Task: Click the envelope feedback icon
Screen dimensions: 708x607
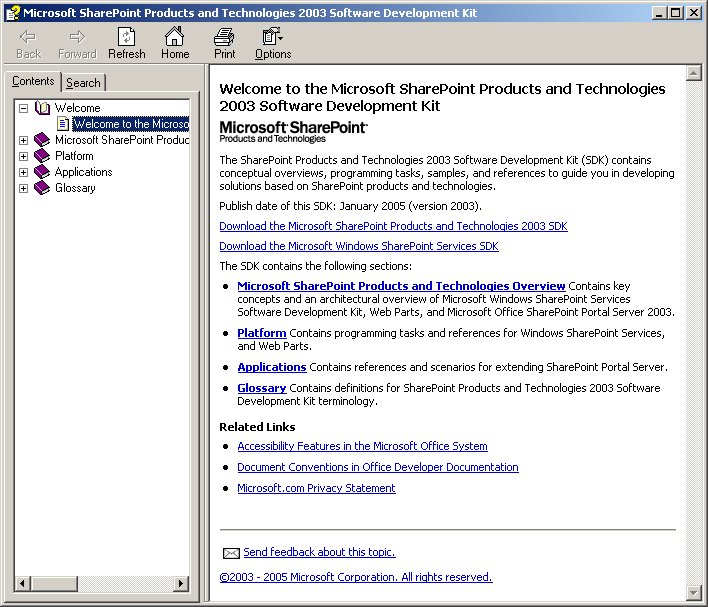Action: coord(231,553)
